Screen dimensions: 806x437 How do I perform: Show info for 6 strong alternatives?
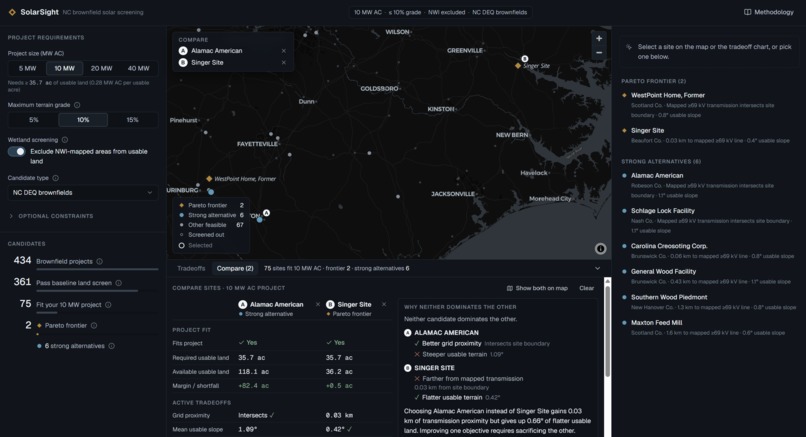point(112,346)
